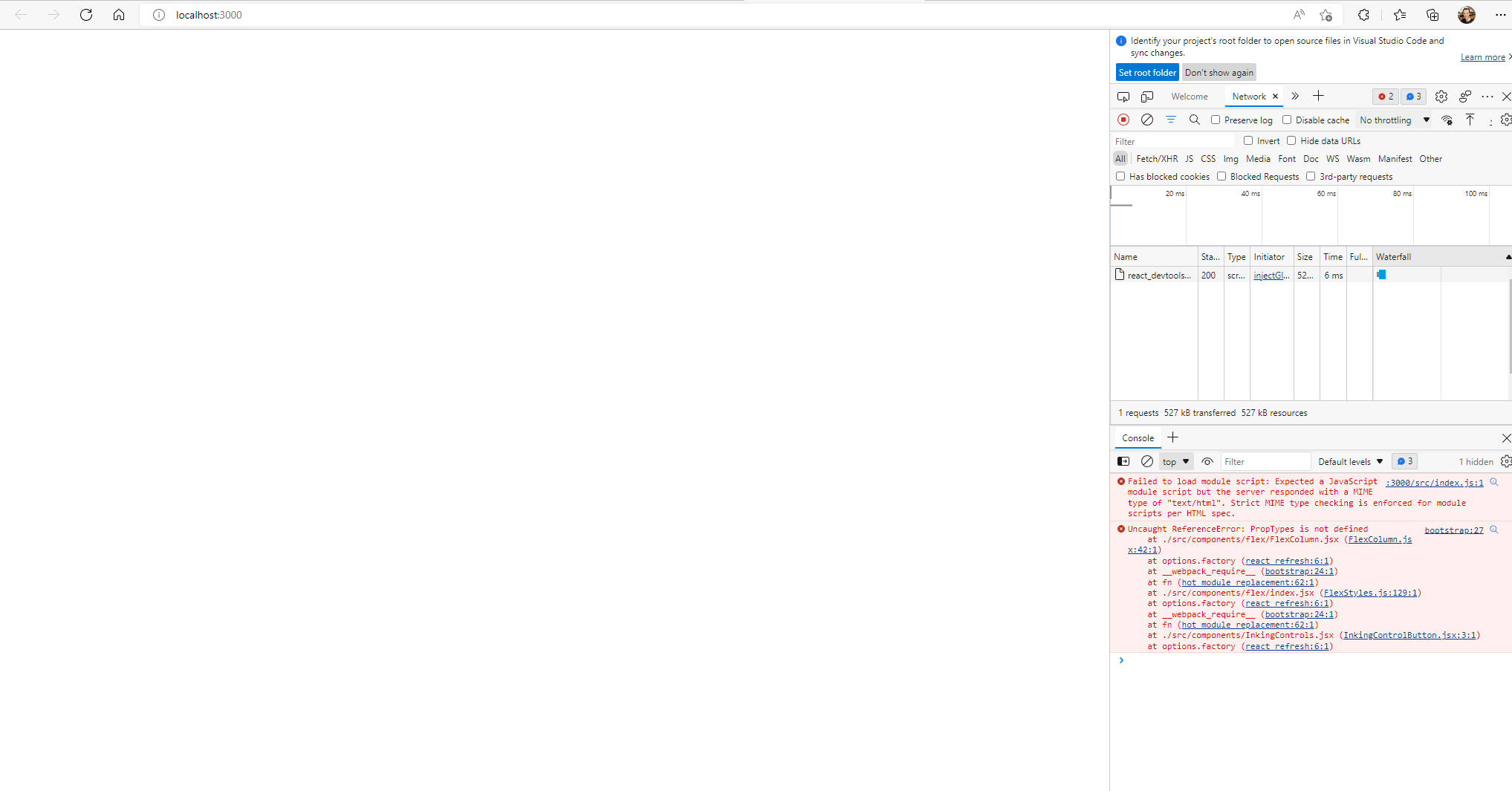This screenshot has height=791, width=1512.
Task: Clear the network log
Action: [x=1146, y=120]
